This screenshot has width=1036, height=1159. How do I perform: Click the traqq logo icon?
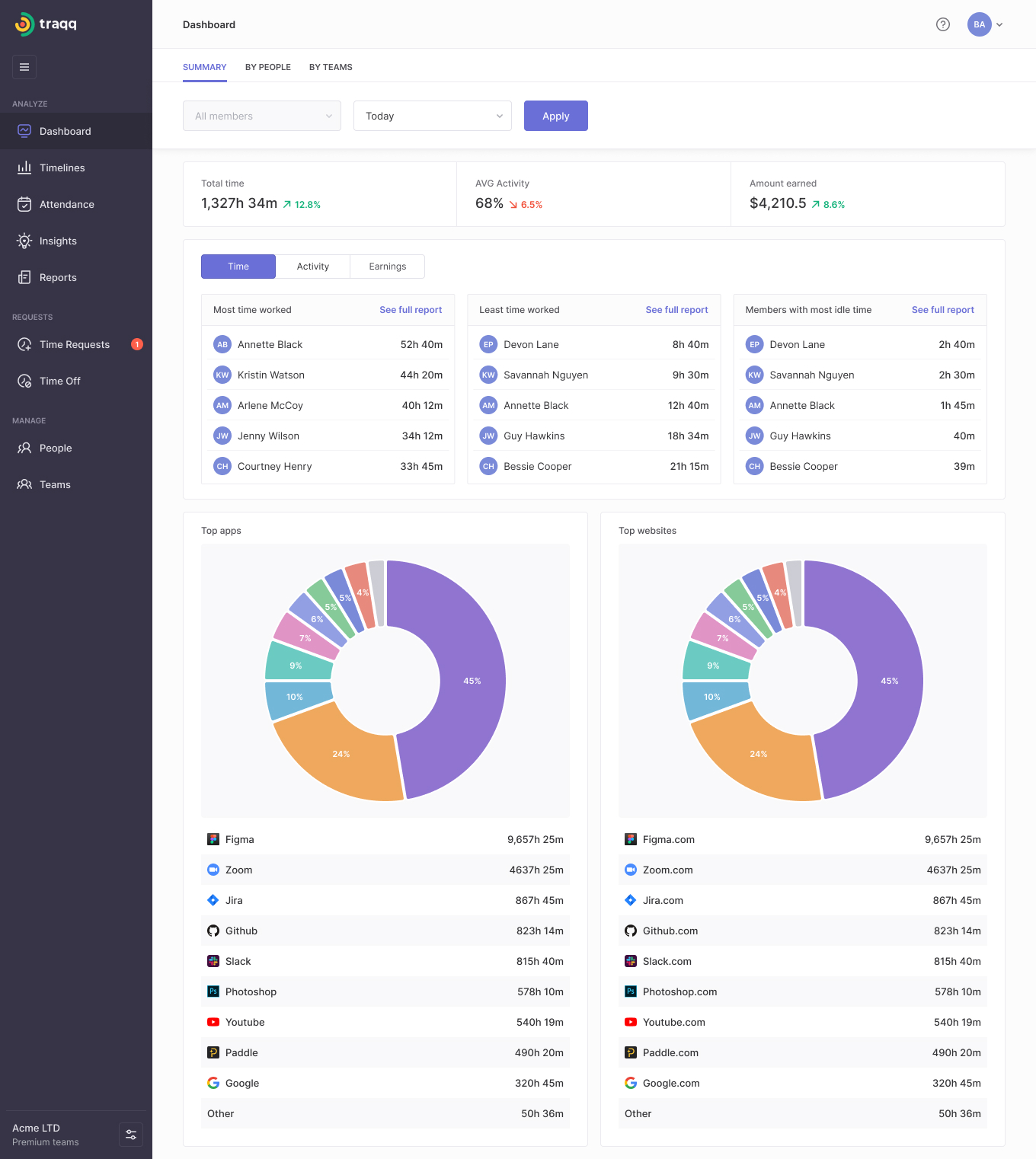click(24, 24)
